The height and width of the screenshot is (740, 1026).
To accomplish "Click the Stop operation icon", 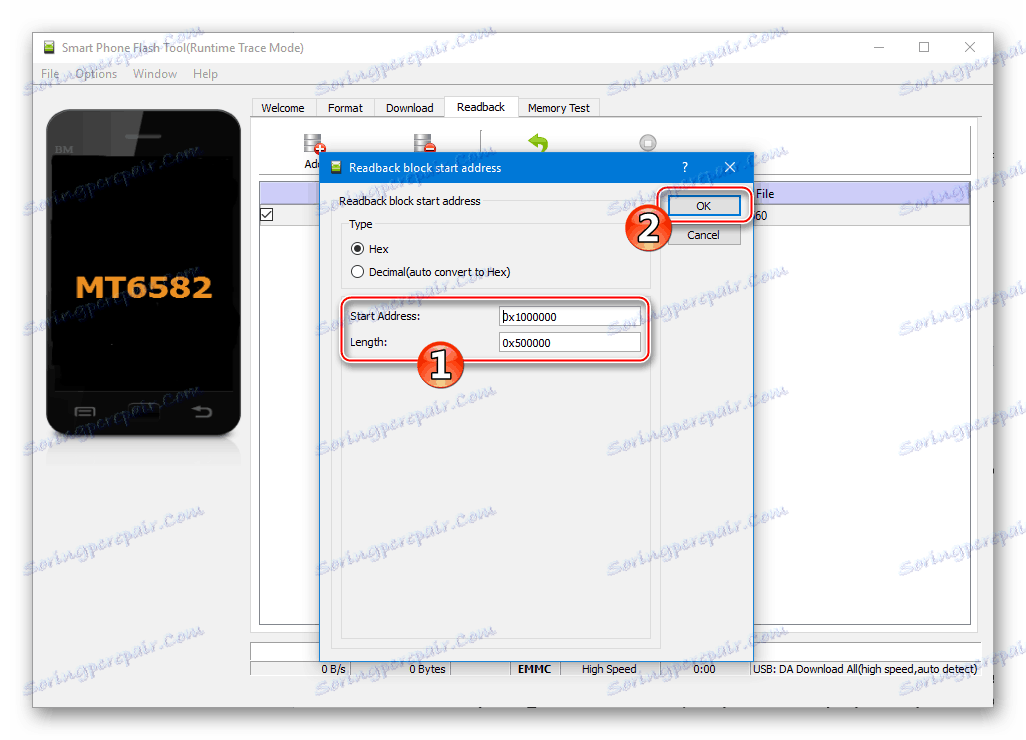I will [647, 142].
